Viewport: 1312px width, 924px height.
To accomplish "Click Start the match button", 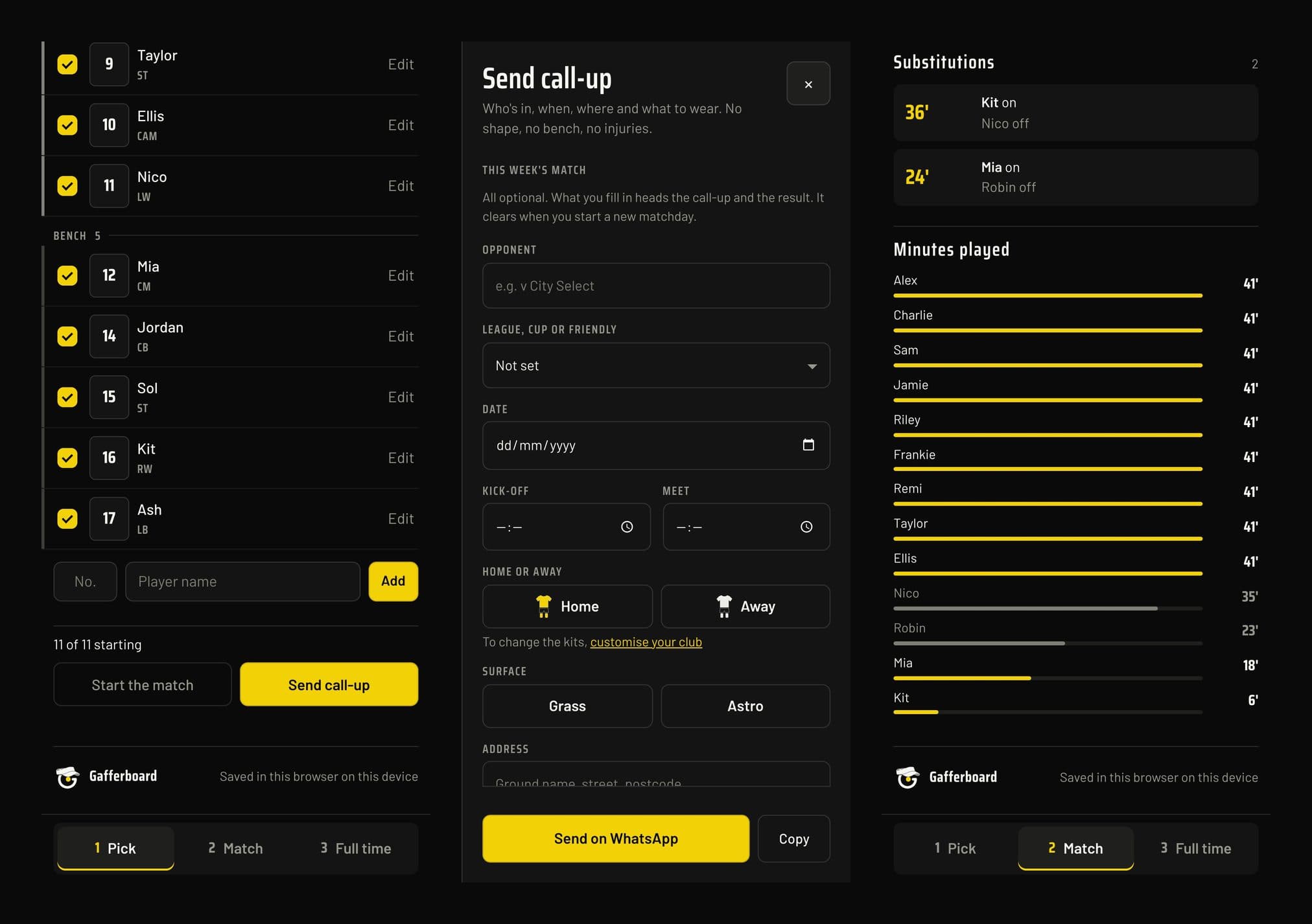I will (x=143, y=684).
